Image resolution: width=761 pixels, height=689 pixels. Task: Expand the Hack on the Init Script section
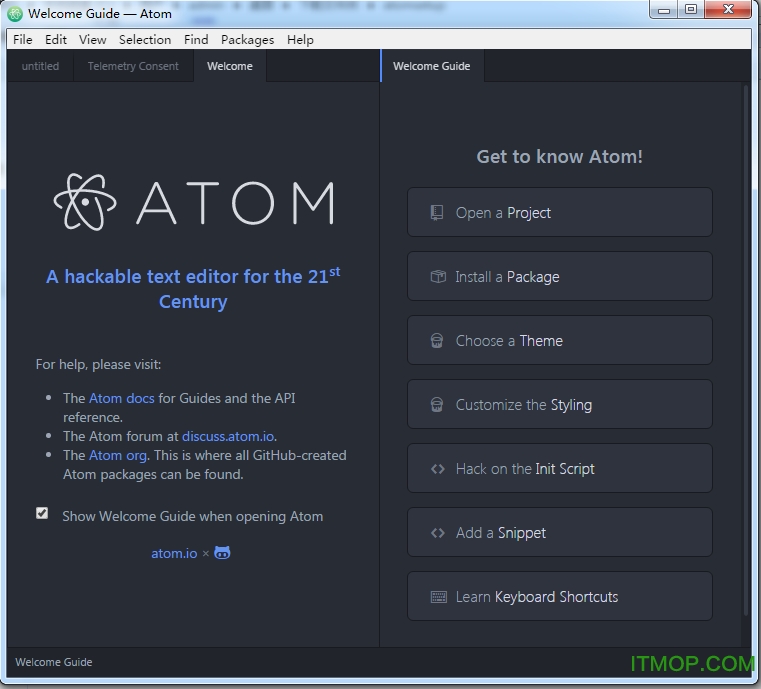(560, 469)
